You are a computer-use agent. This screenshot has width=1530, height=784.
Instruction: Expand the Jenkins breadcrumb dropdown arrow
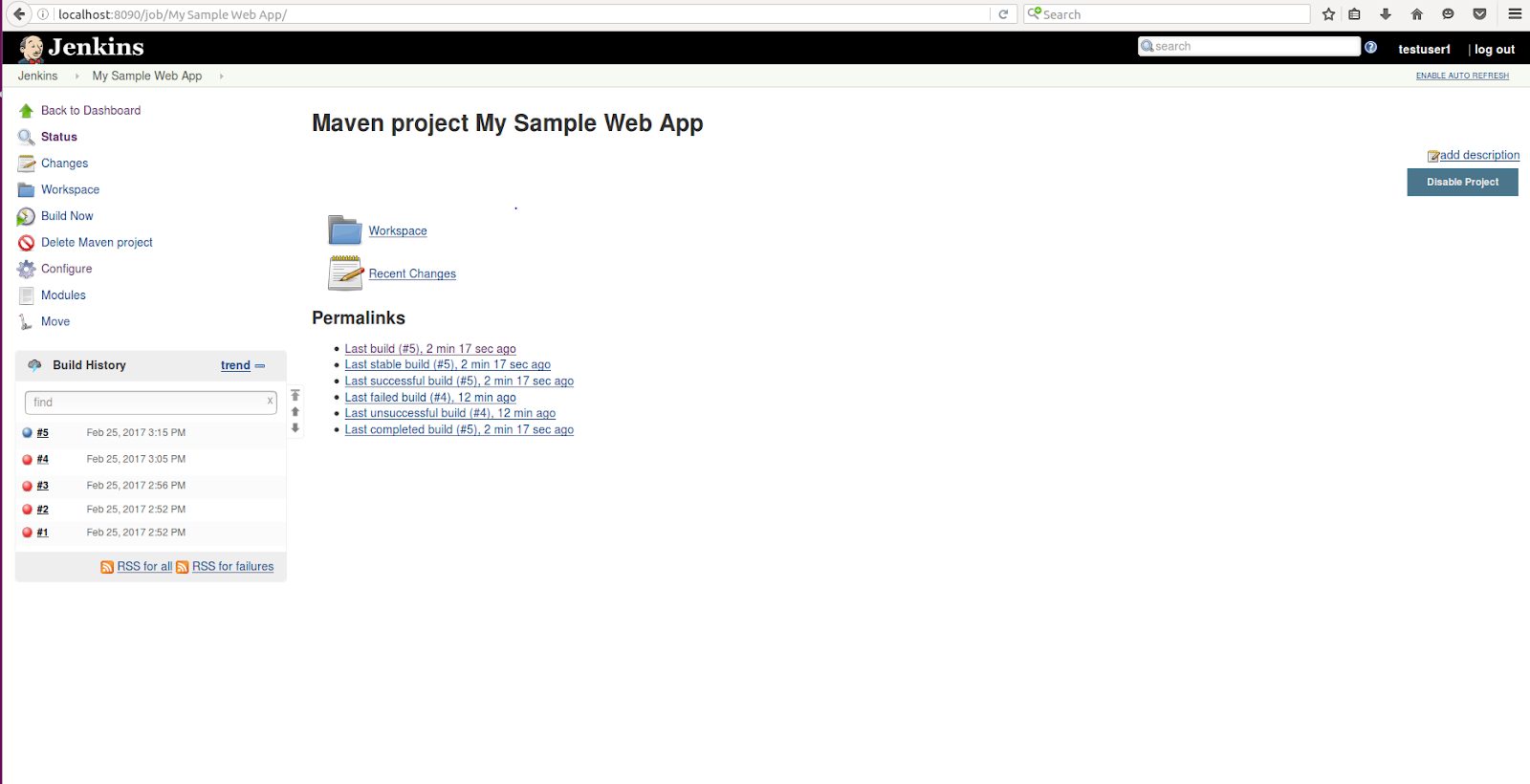(x=76, y=76)
